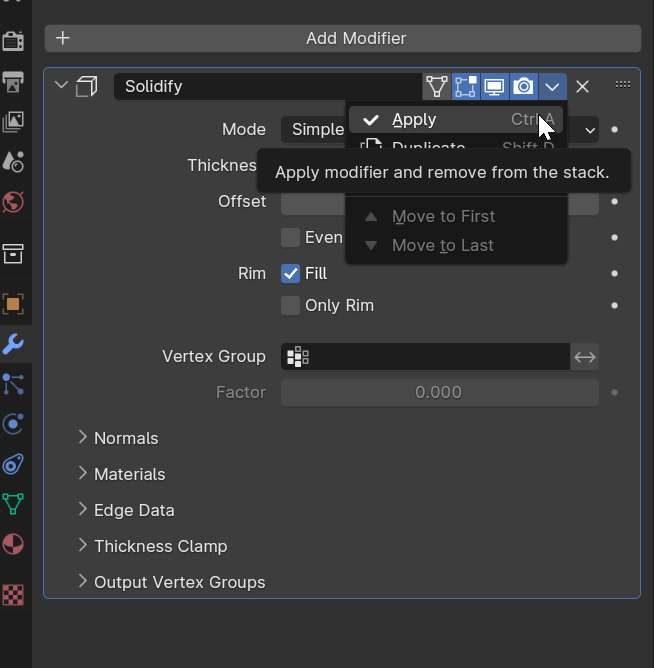654x668 pixels.
Task: Expand the Thickness Clamp subpanel
Action: 83,545
